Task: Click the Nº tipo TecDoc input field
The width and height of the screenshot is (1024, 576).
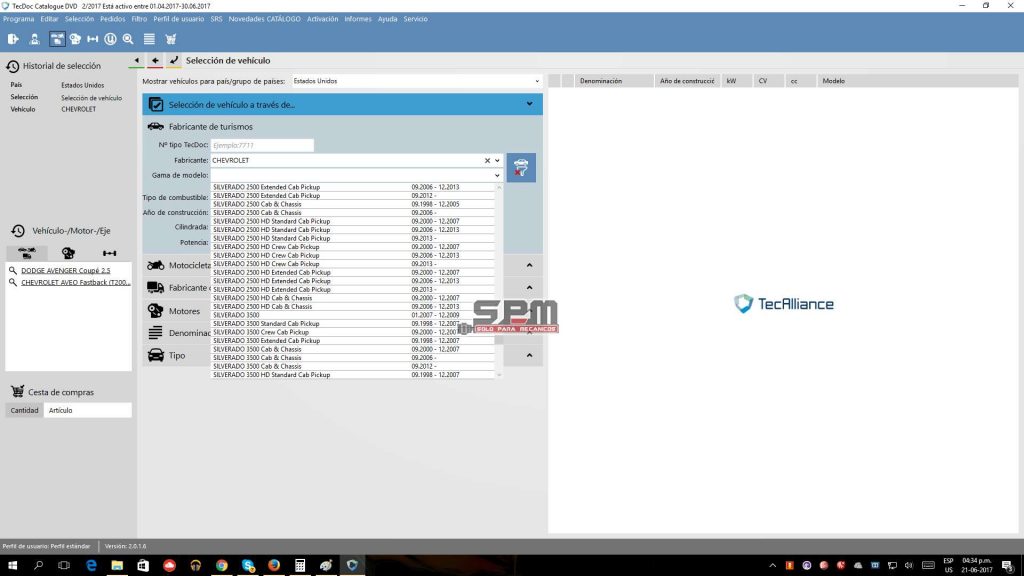Action: (262, 145)
